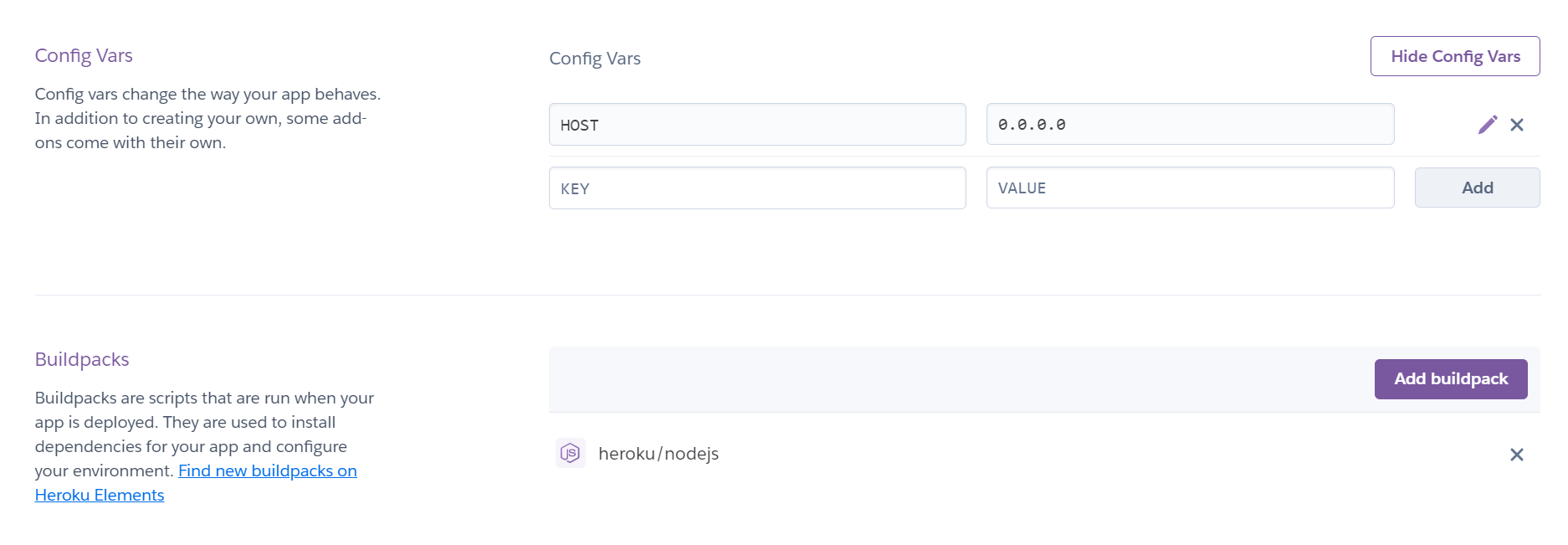Screen dimensions: 1568x545
Task: Focus the VALUE input field
Action: click(x=1190, y=188)
